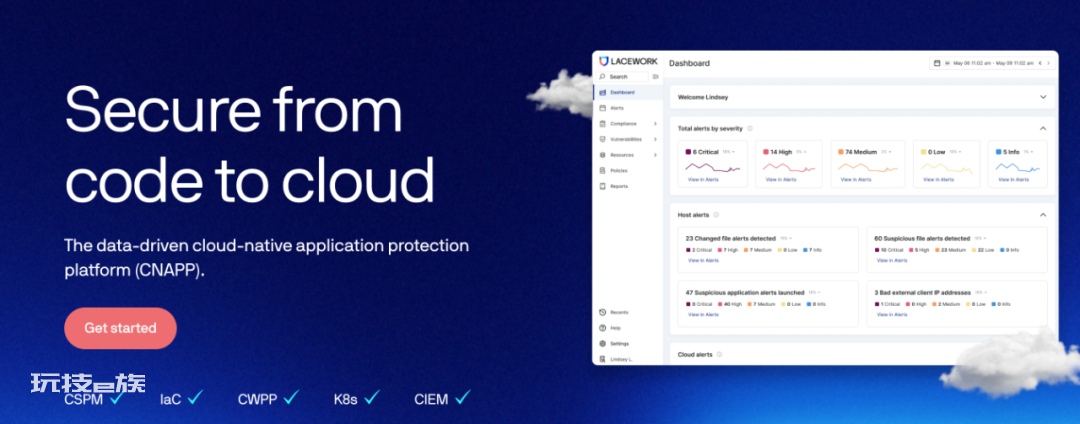The width and height of the screenshot is (1080, 424).
Task: Click the Vulnerabilities shield icon
Action: tap(603, 139)
